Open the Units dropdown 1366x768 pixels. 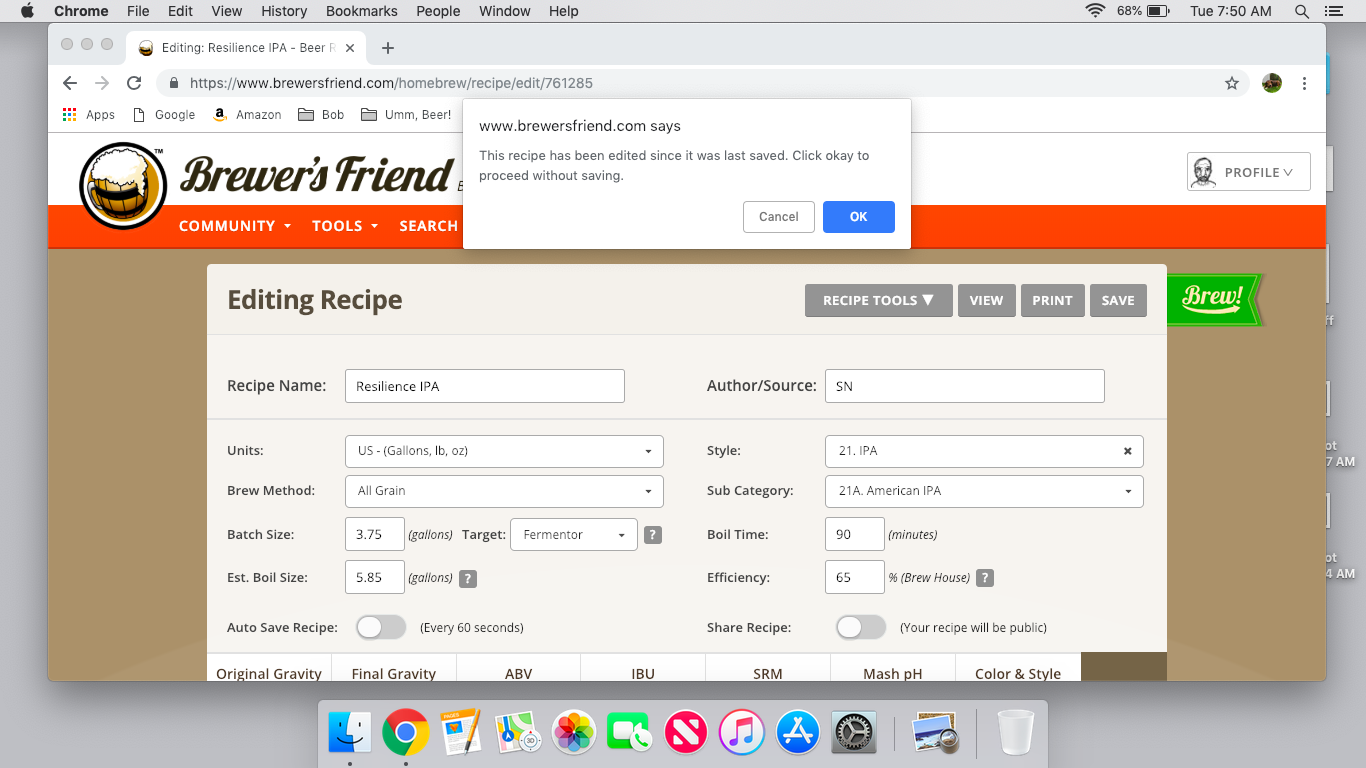click(x=504, y=451)
